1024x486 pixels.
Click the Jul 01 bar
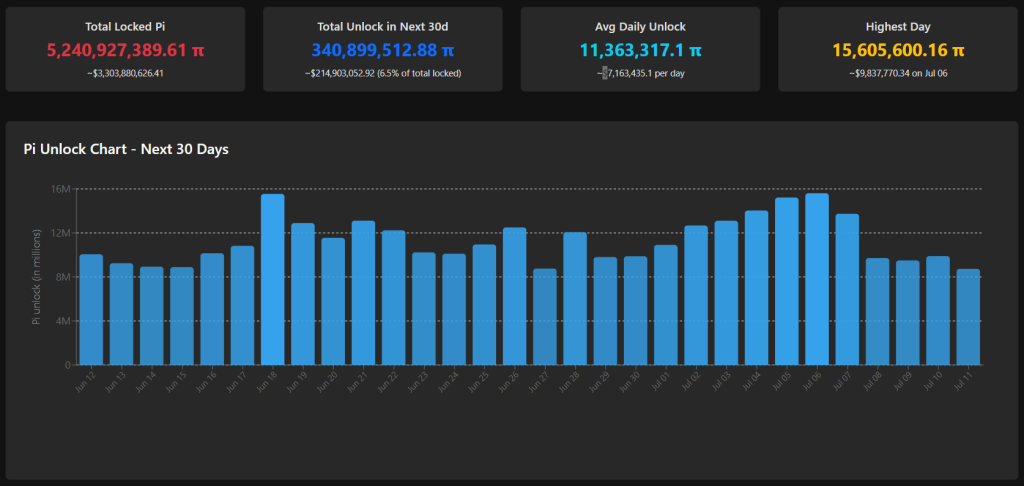[x=666, y=305]
